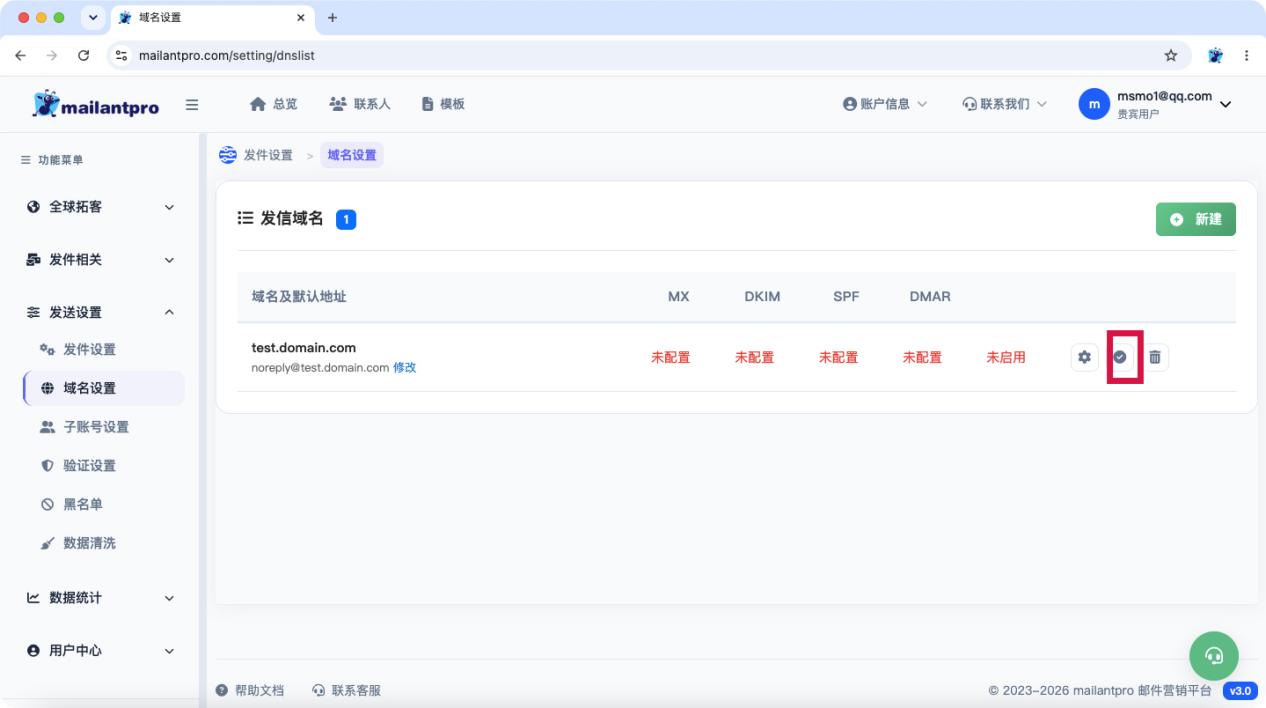Open msmo1@qq.com user menu chevron
The height and width of the screenshot is (708, 1266).
tap(1226, 104)
